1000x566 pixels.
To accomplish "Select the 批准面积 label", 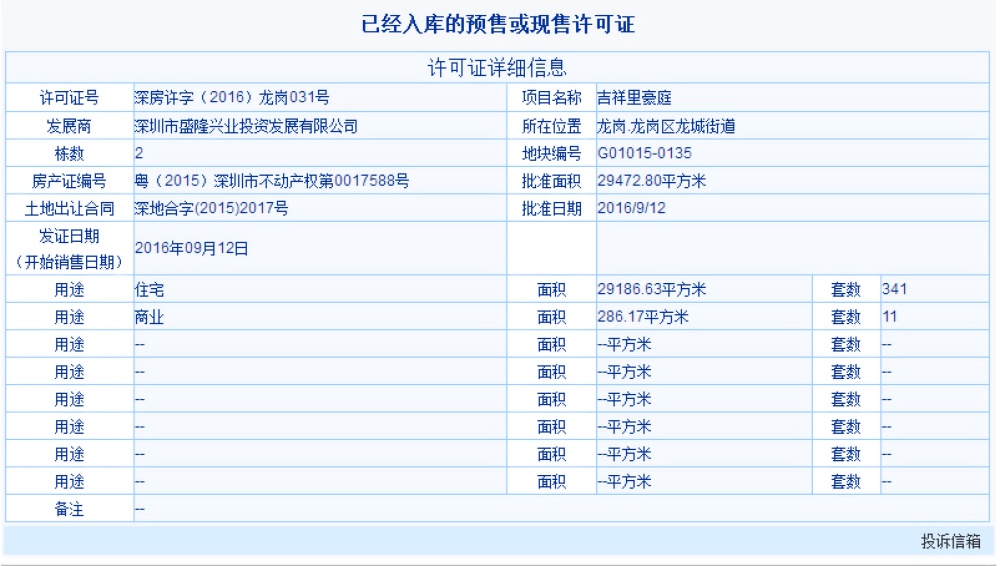I will [552, 181].
